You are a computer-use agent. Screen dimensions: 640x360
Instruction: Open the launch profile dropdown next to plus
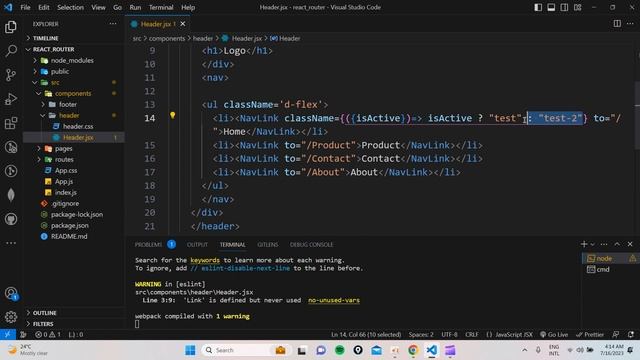point(593,244)
